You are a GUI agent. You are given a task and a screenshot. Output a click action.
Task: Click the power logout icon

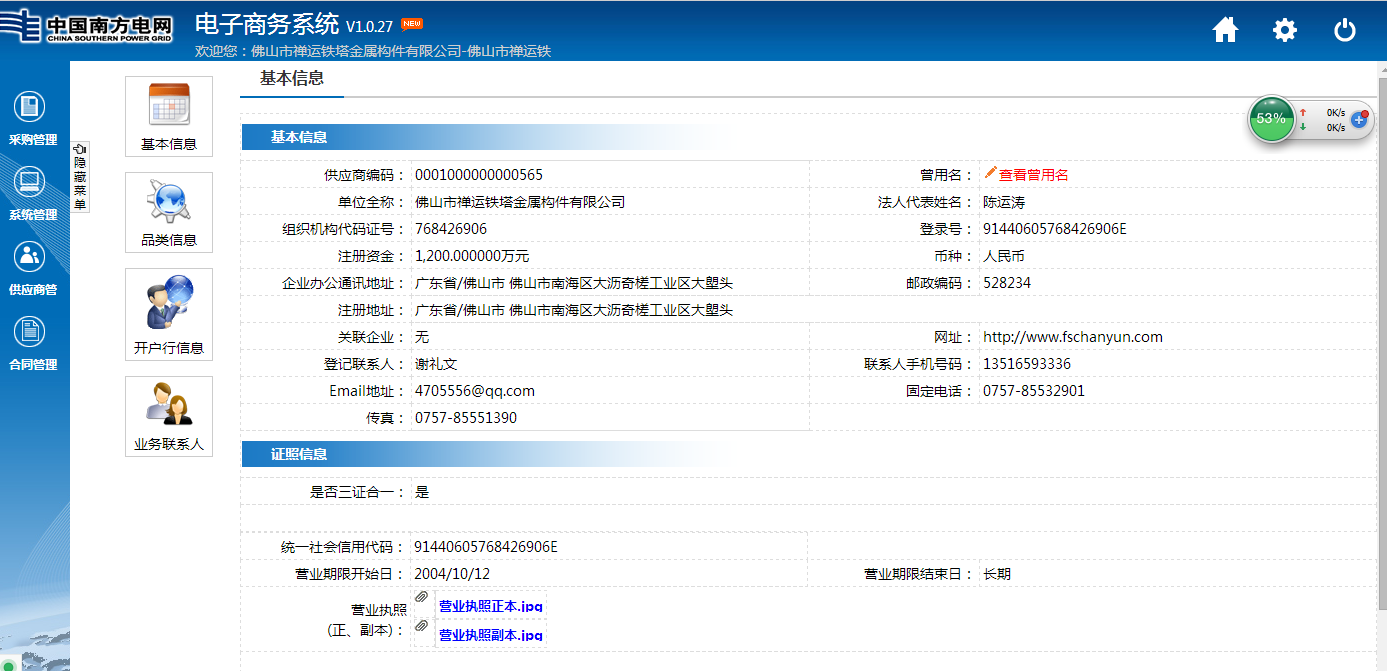coord(1345,30)
